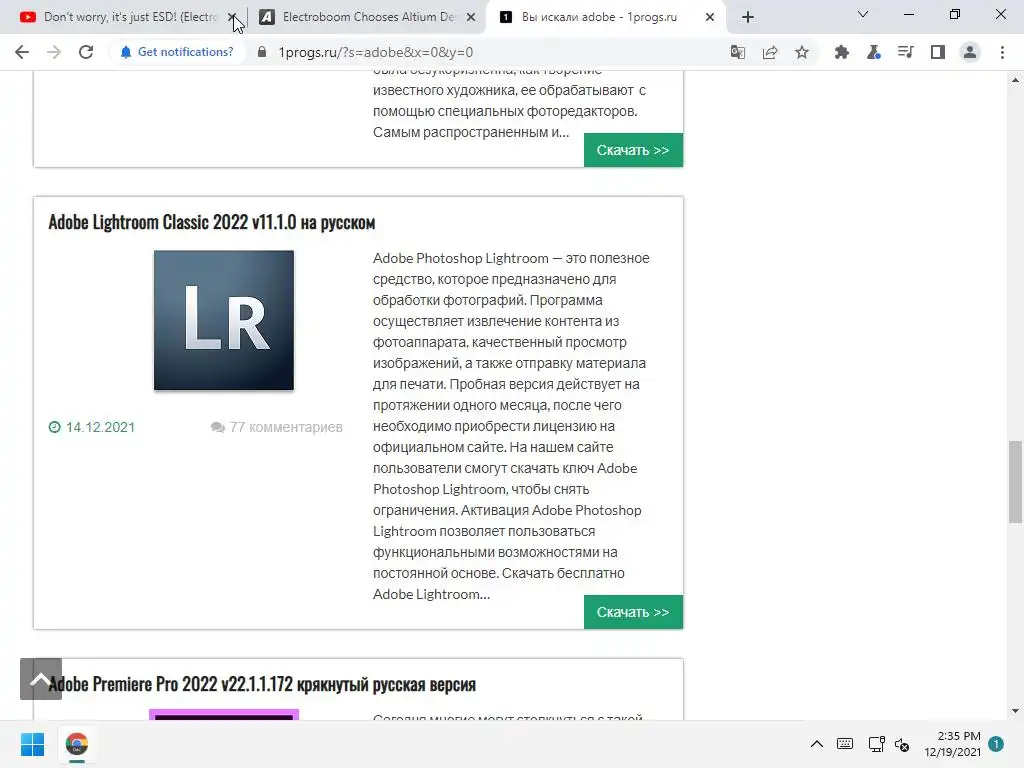Open Chrome three-dot menu

pyautogui.click(x=1002, y=52)
